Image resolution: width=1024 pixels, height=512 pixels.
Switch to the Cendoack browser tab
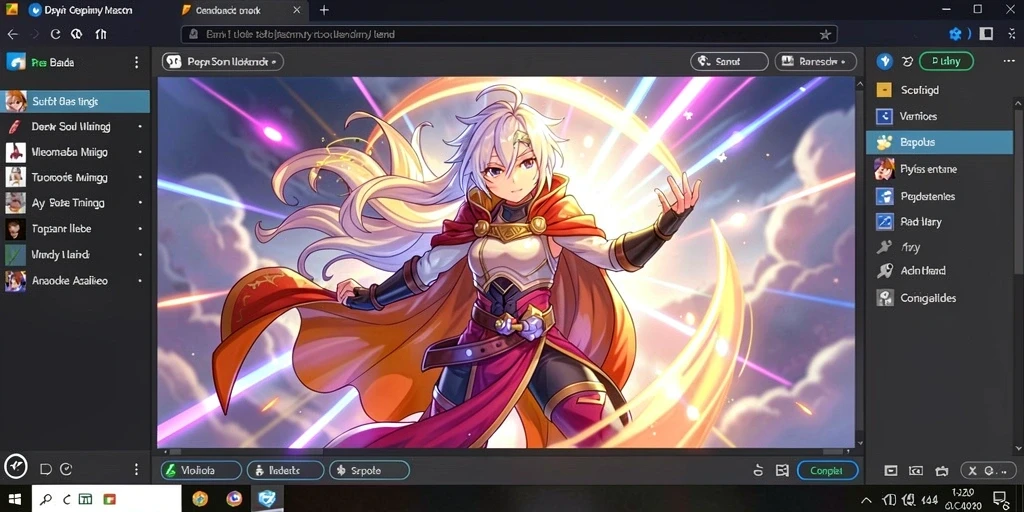(x=242, y=10)
